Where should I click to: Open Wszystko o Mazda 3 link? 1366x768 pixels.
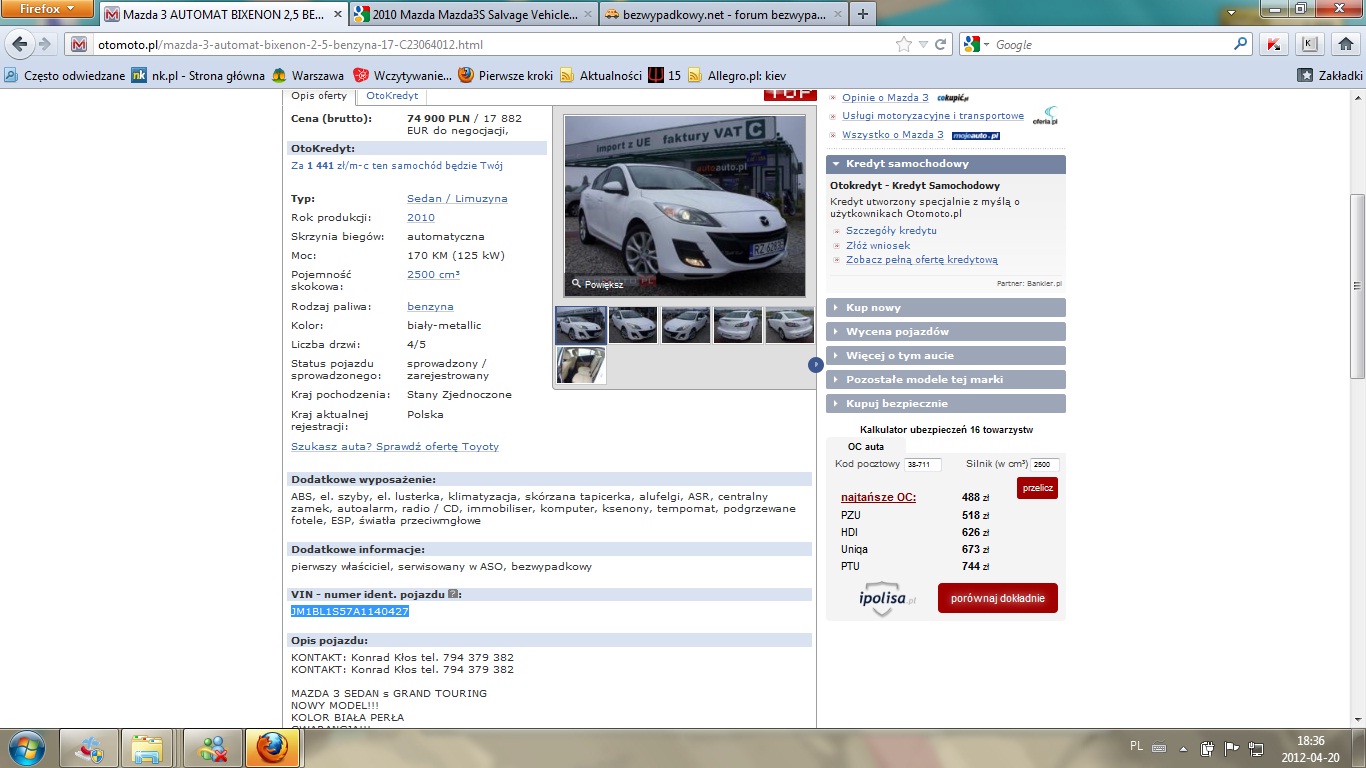pyautogui.click(x=893, y=135)
